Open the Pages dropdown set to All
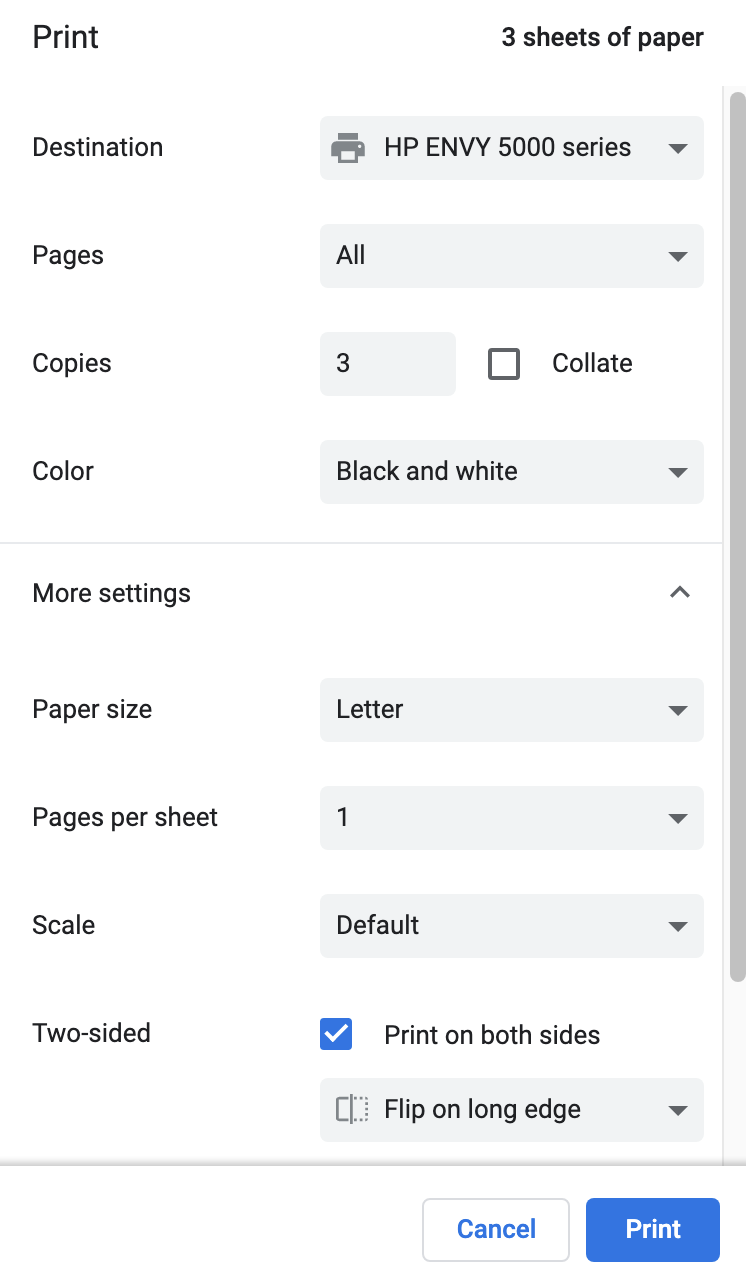Viewport: 746px width, 1288px height. point(511,256)
